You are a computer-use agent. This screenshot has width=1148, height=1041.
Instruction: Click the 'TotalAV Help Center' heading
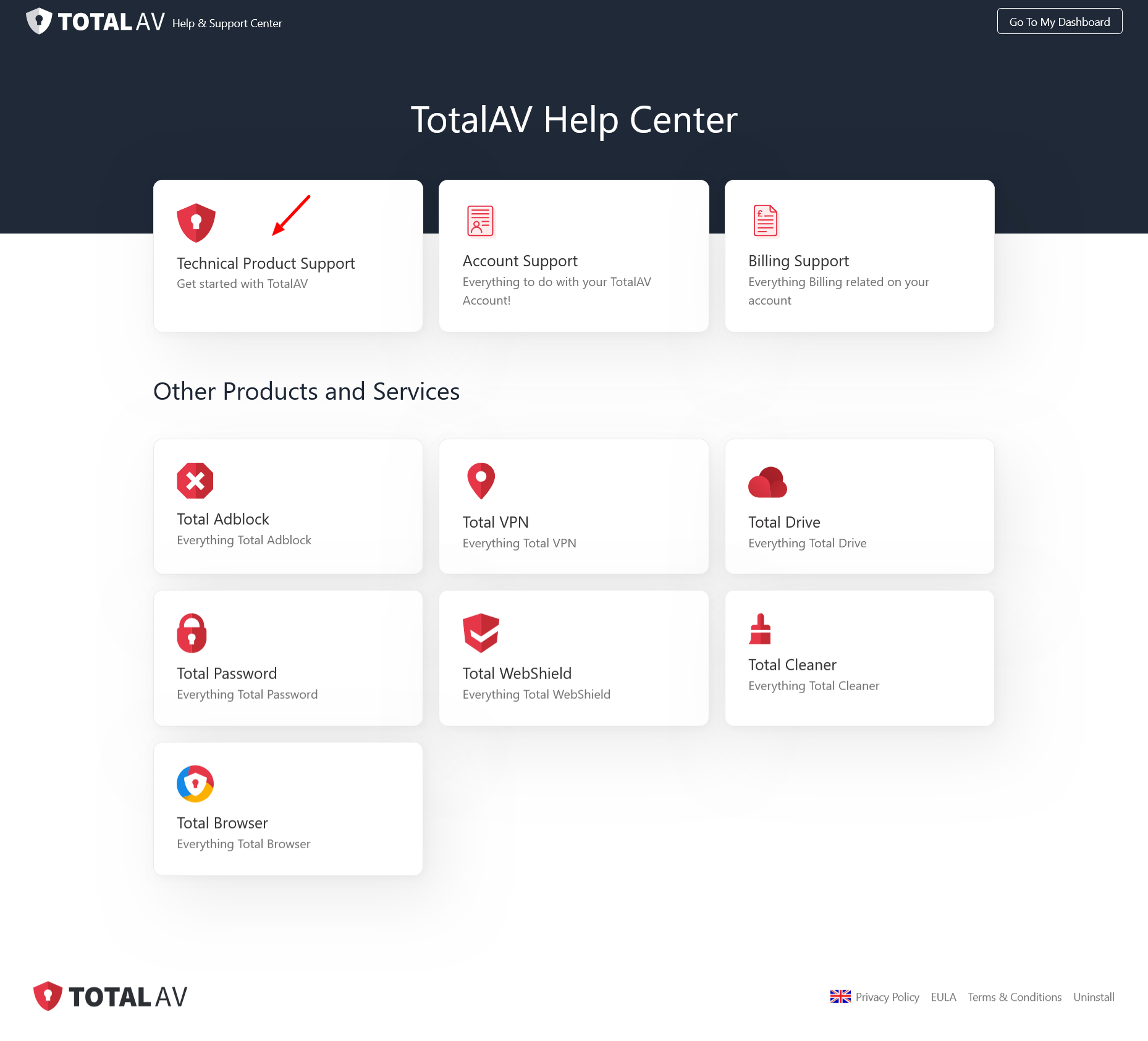pyautogui.click(x=574, y=119)
